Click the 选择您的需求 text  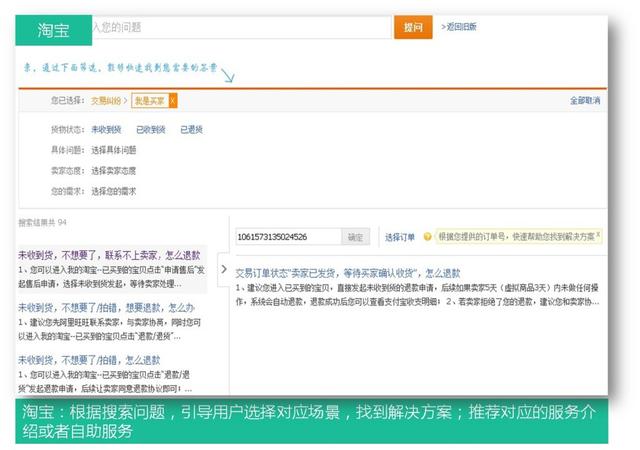[x=113, y=191]
